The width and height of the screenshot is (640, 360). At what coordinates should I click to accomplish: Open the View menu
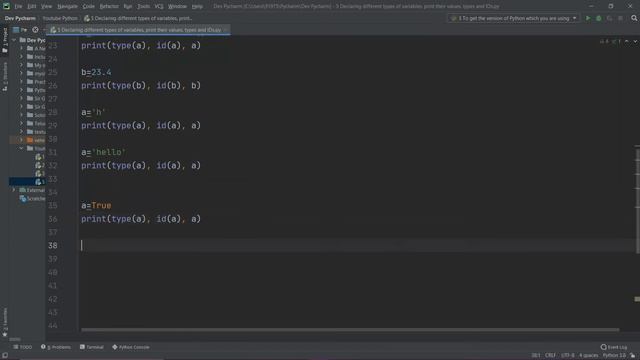(47, 6)
